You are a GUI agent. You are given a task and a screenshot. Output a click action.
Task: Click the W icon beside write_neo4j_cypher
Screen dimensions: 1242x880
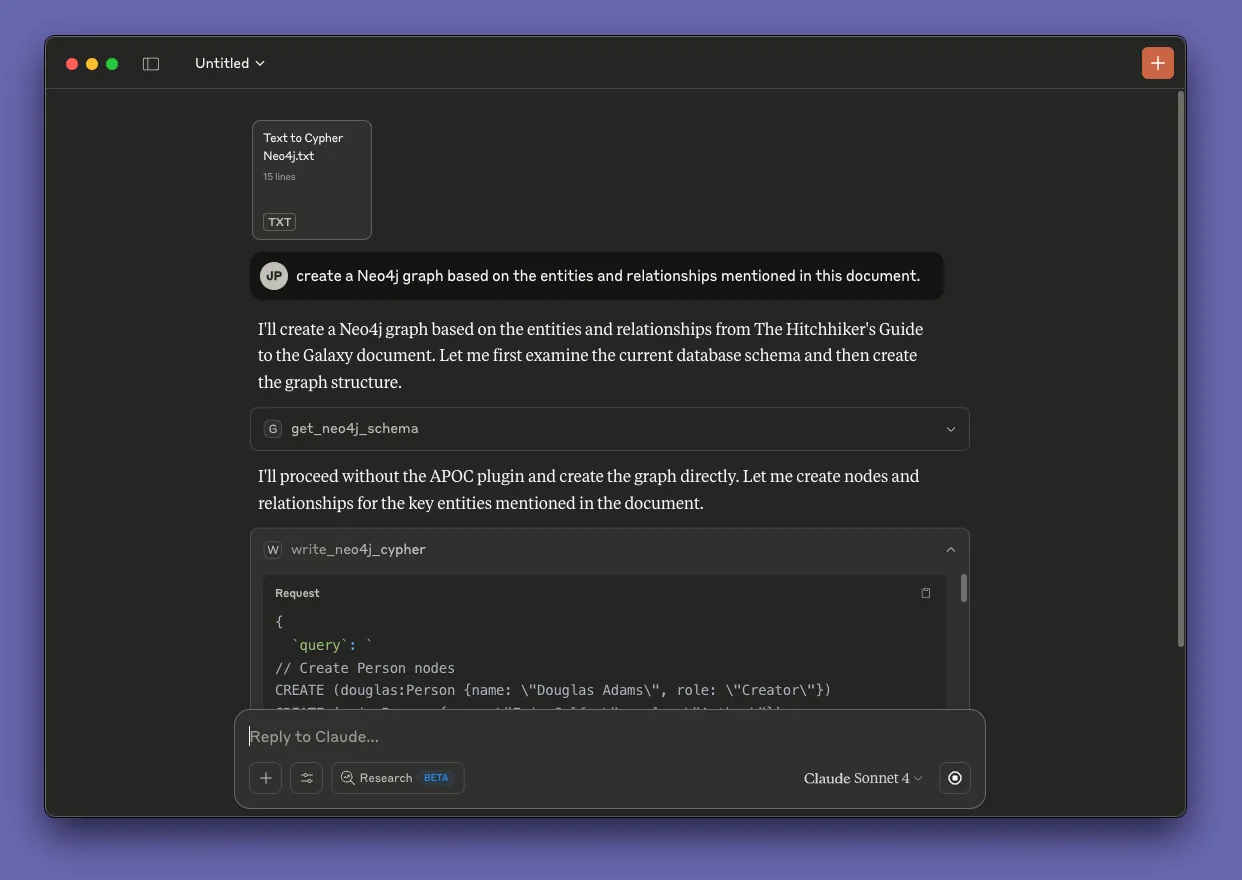[x=272, y=550]
